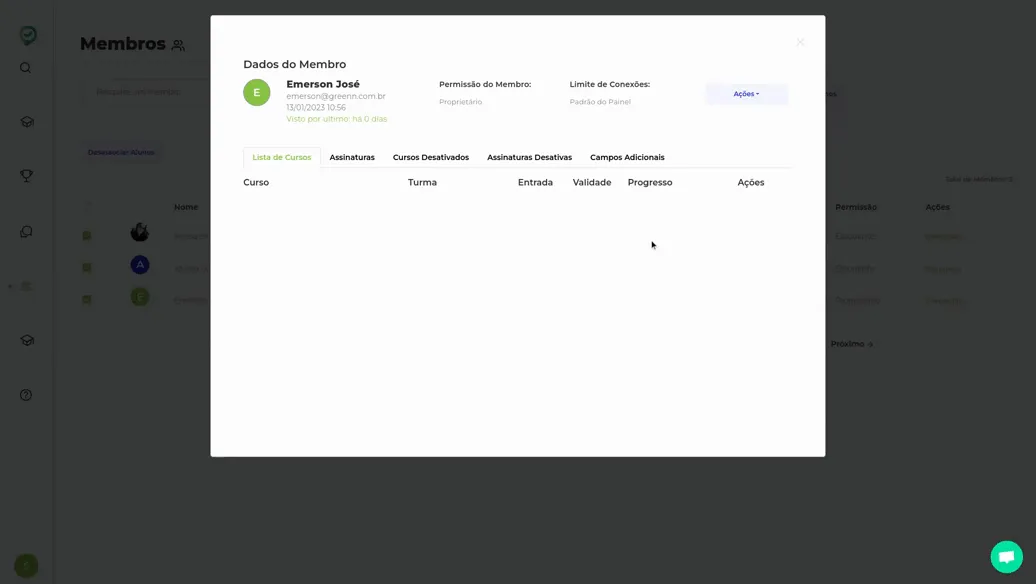Click the graduation cap icon above help
1036x584 pixels.
[27, 340]
